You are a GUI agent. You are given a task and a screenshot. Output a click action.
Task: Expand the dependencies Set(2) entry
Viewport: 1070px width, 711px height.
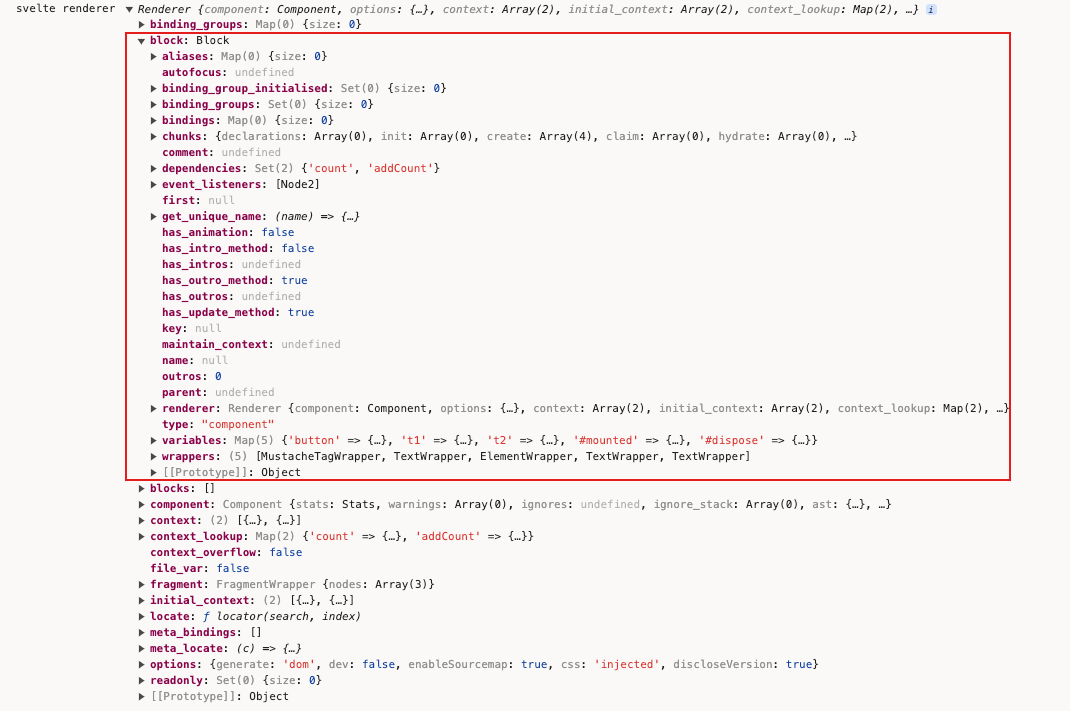pos(154,169)
